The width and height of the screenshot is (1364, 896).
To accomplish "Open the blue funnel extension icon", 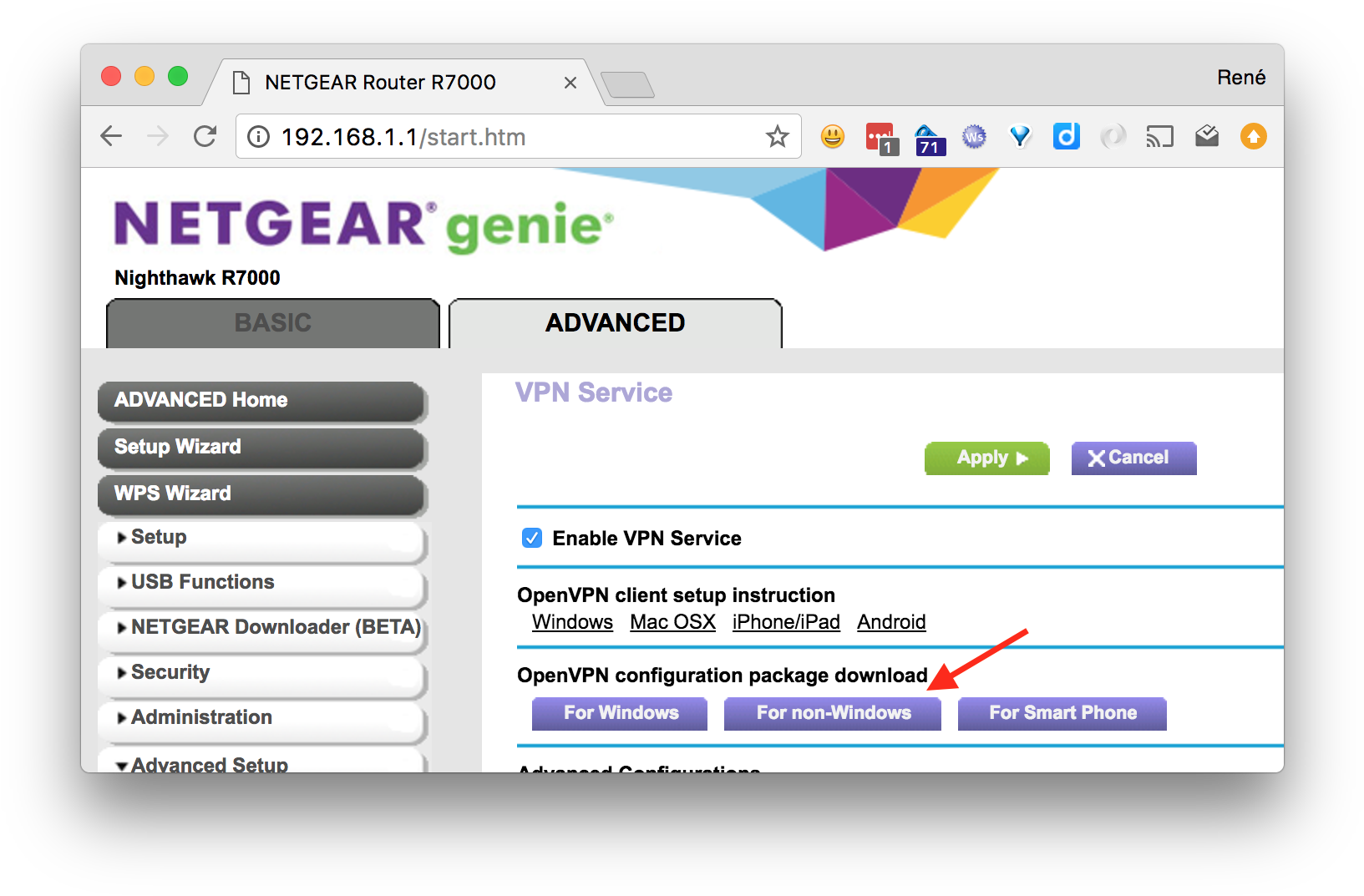I will tap(1020, 136).
